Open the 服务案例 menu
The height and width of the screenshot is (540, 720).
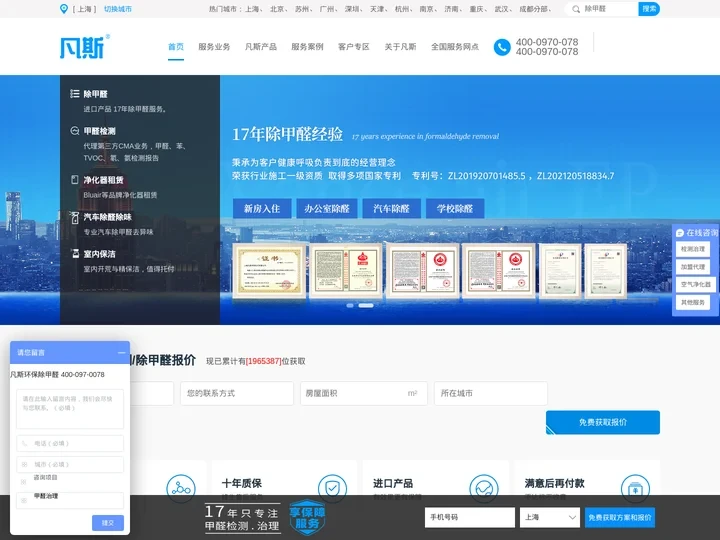coord(307,47)
